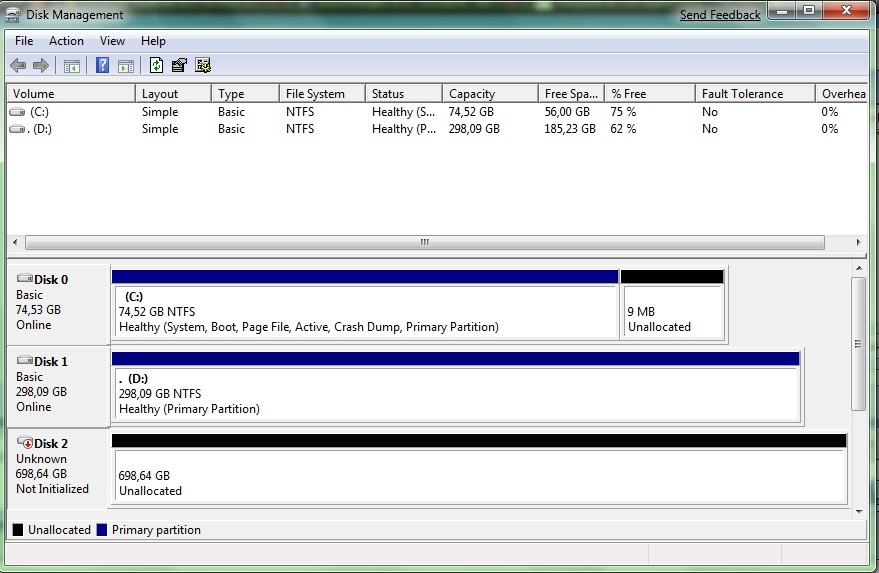The image size is (879, 573).
Task: Click the Disk 2 Not Initialized label
Action: 52,489
